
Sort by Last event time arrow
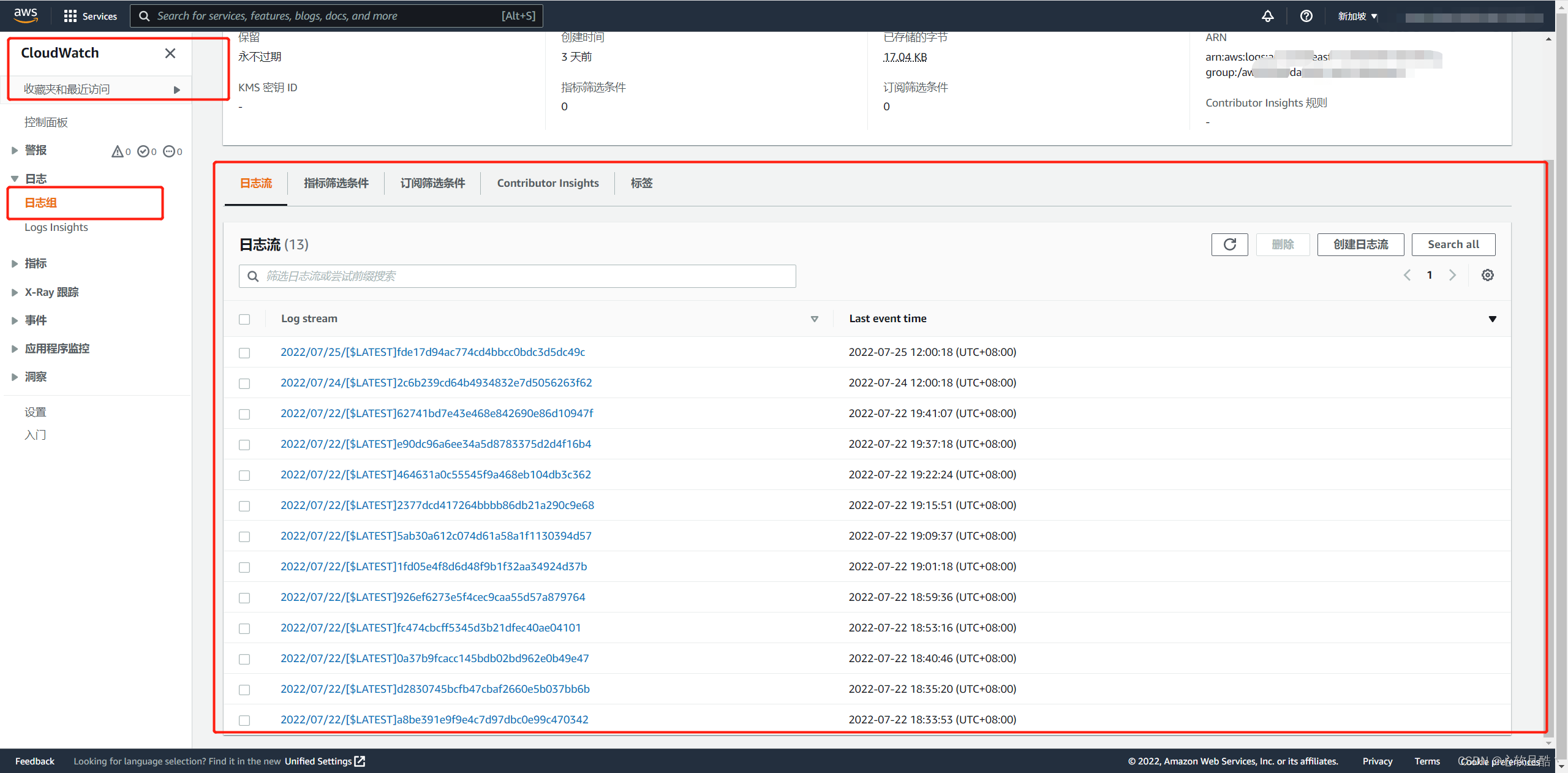pyautogui.click(x=1492, y=319)
